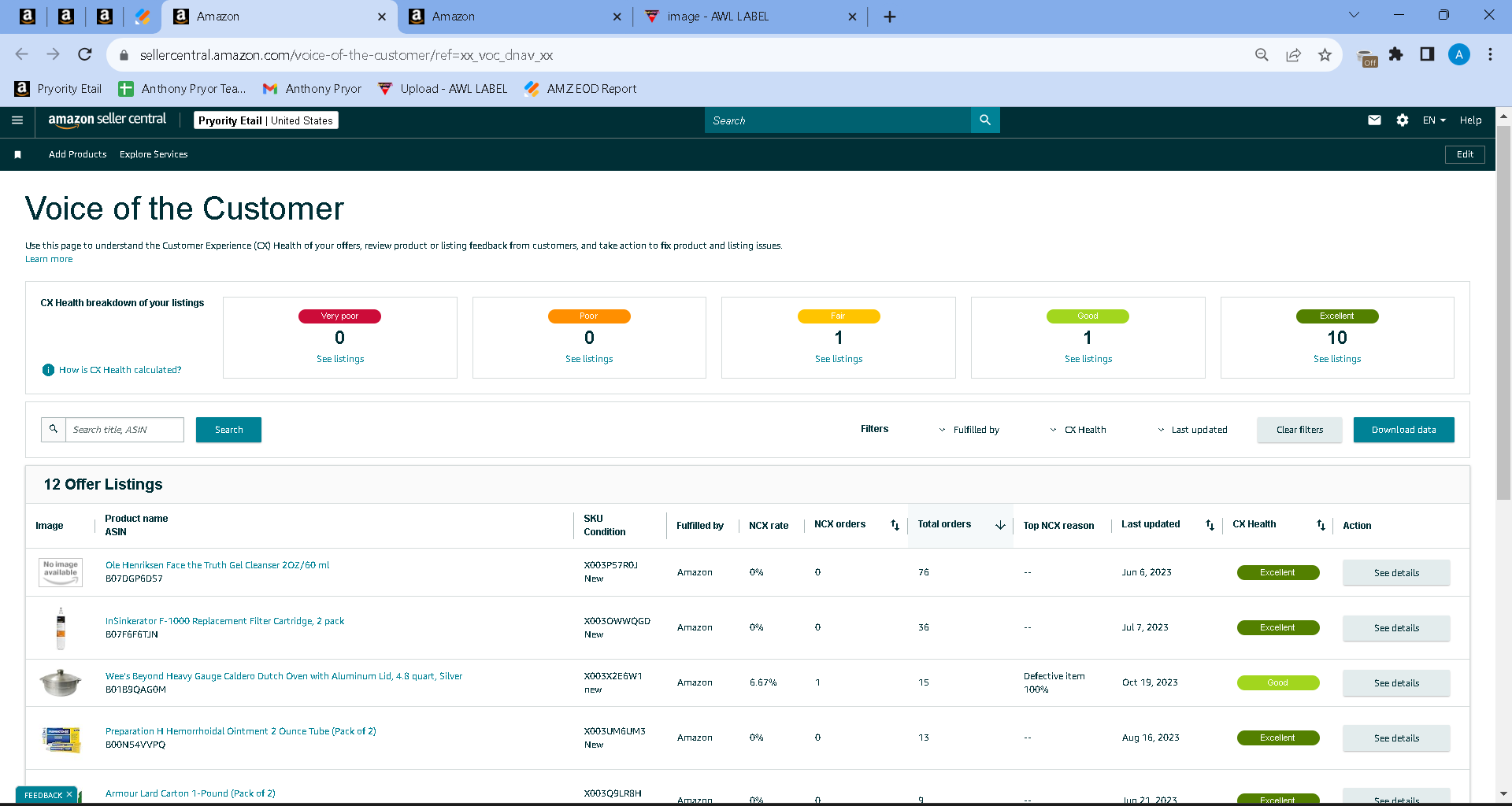The image size is (1512, 806).
Task: Open the Pryority Etail United States account switcher
Action: coord(266,120)
